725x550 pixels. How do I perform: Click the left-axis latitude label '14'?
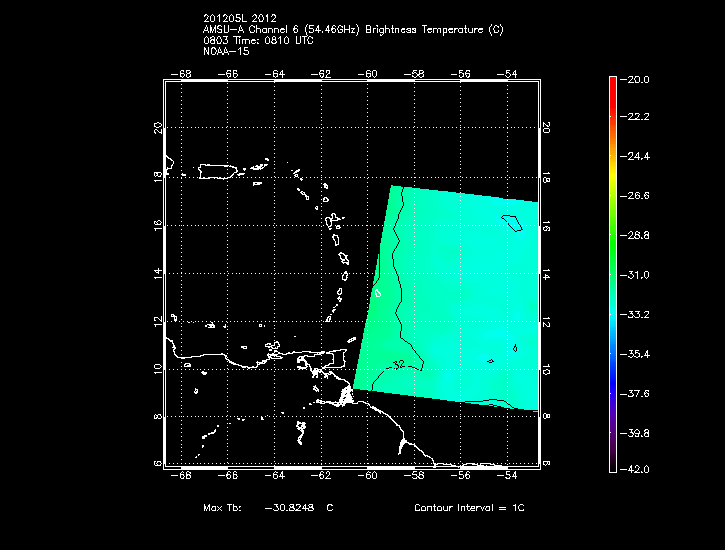pyautogui.click(x=158, y=273)
